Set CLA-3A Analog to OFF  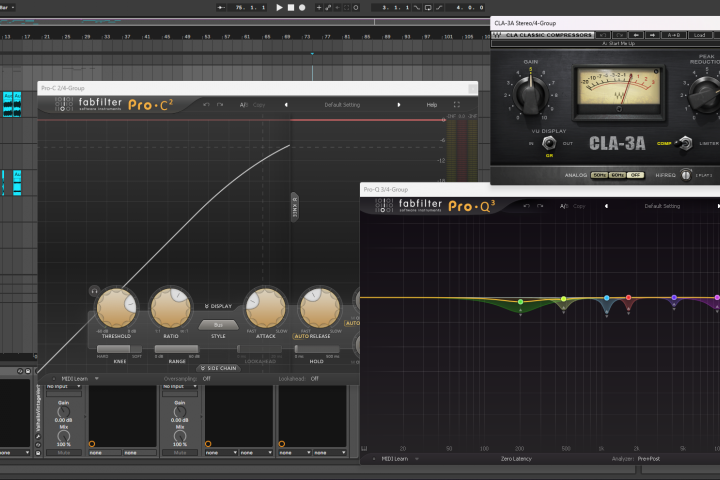click(636, 175)
